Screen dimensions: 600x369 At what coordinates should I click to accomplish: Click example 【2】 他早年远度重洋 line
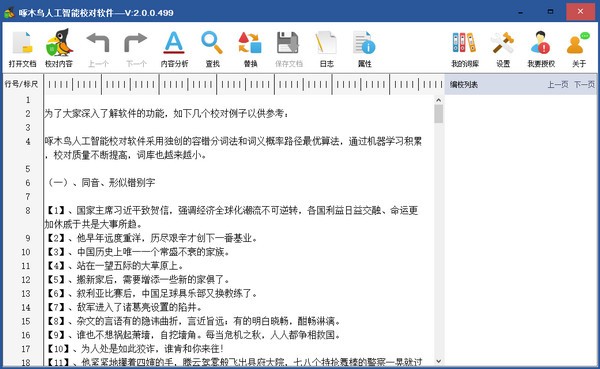(x=151, y=238)
